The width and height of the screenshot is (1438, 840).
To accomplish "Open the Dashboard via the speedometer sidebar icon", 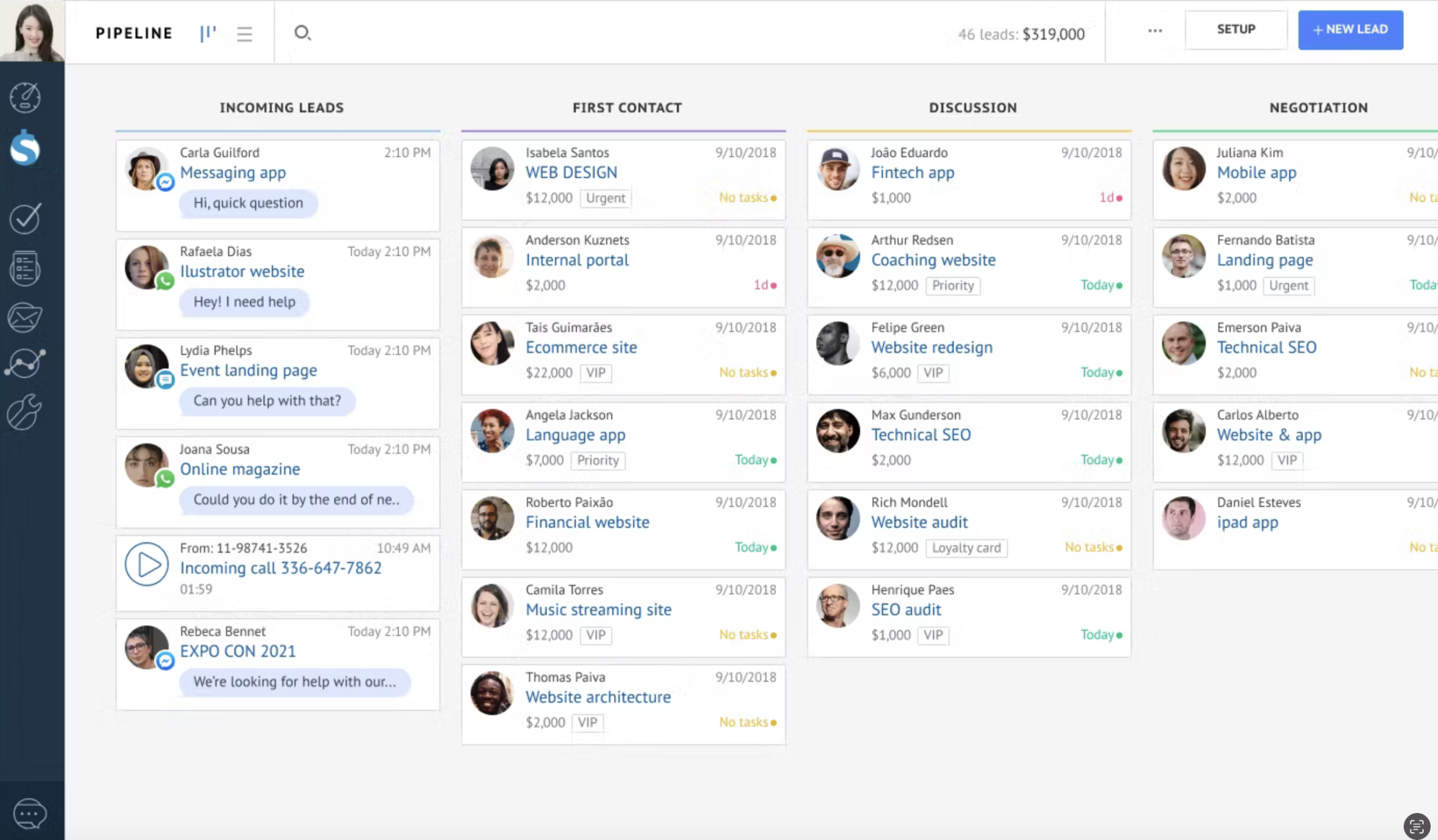I will coord(25,98).
